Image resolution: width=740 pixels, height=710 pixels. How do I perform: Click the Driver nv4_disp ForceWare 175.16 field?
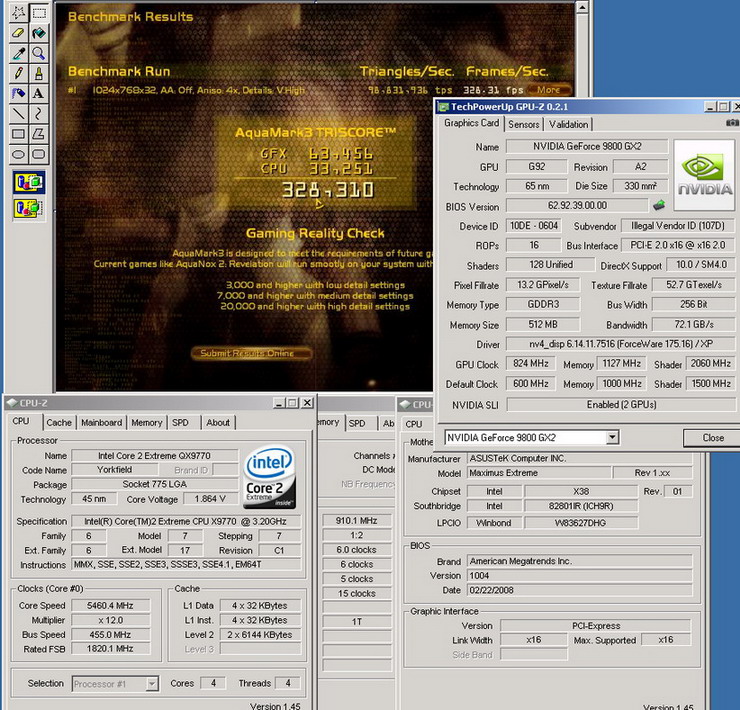621,344
